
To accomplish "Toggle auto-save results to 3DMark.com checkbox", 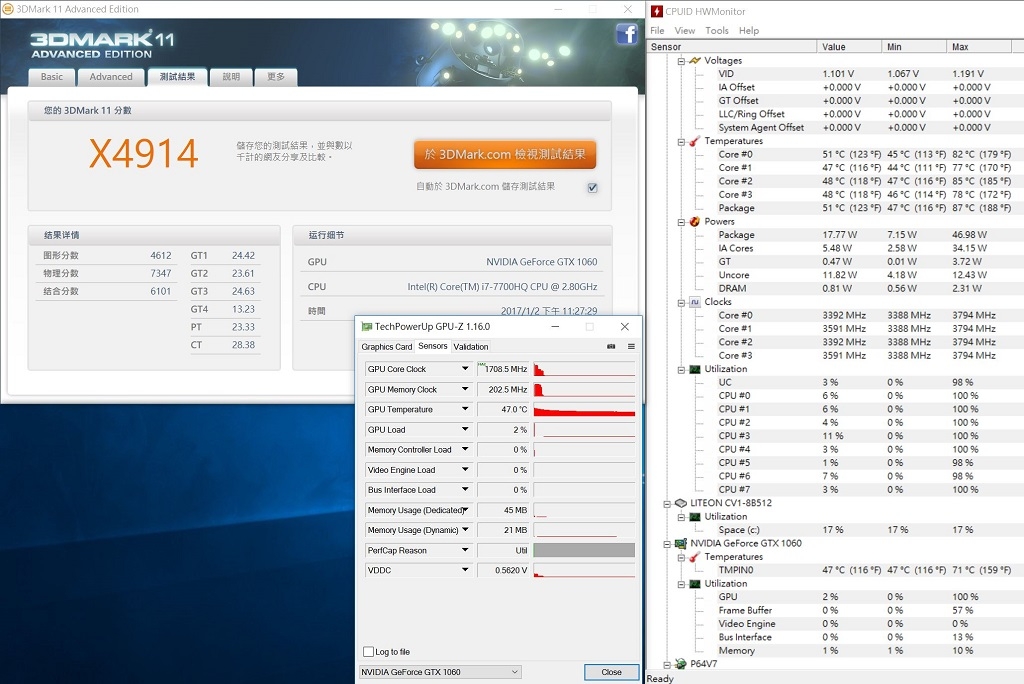I will [x=592, y=187].
